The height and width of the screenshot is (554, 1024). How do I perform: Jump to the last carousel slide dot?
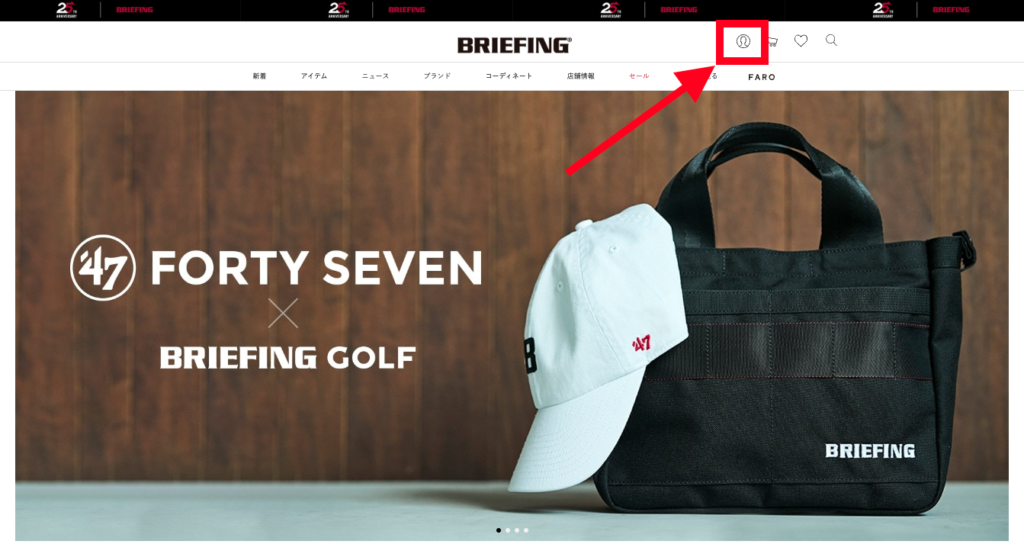click(x=526, y=530)
